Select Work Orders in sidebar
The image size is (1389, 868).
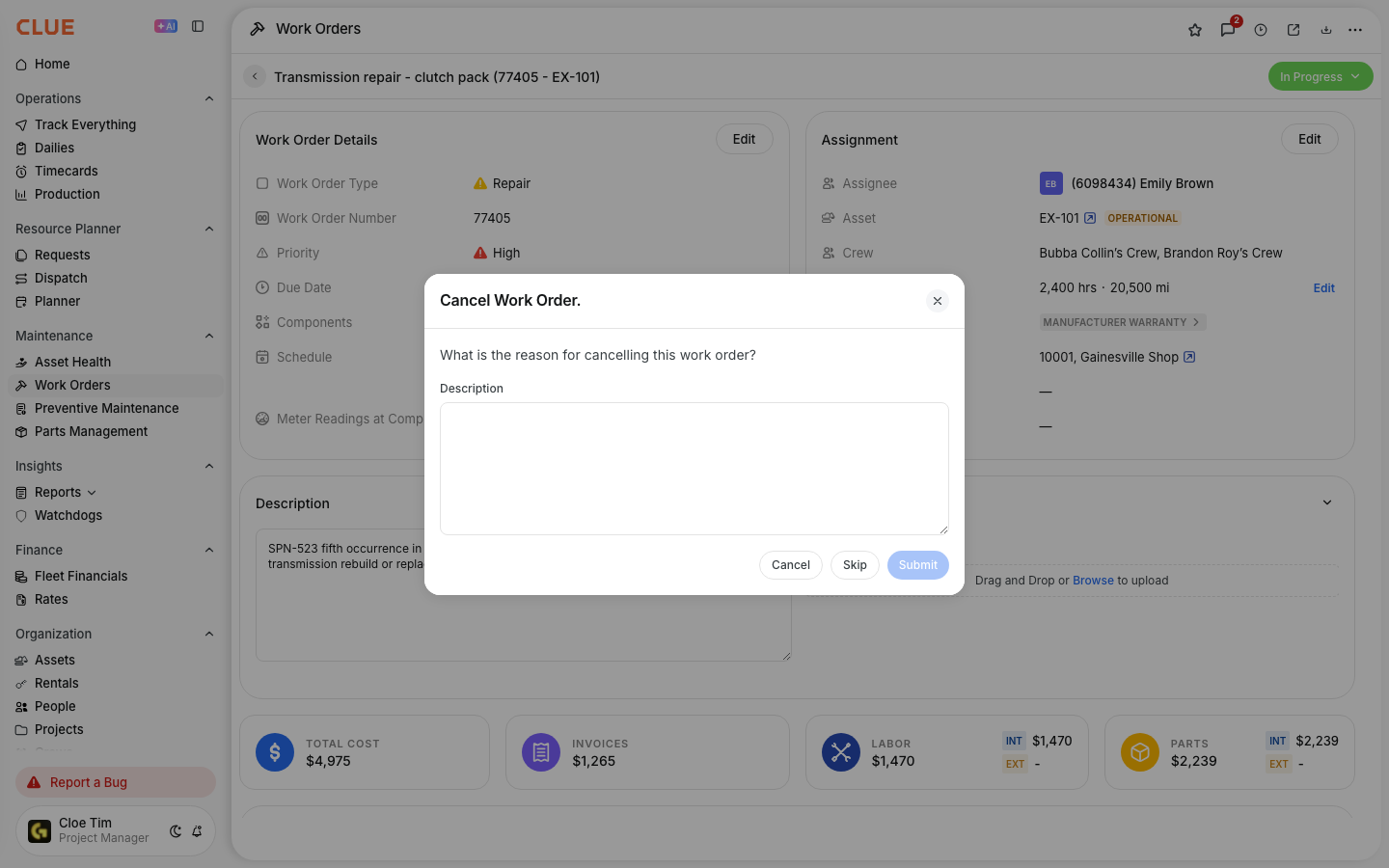pos(116,385)
